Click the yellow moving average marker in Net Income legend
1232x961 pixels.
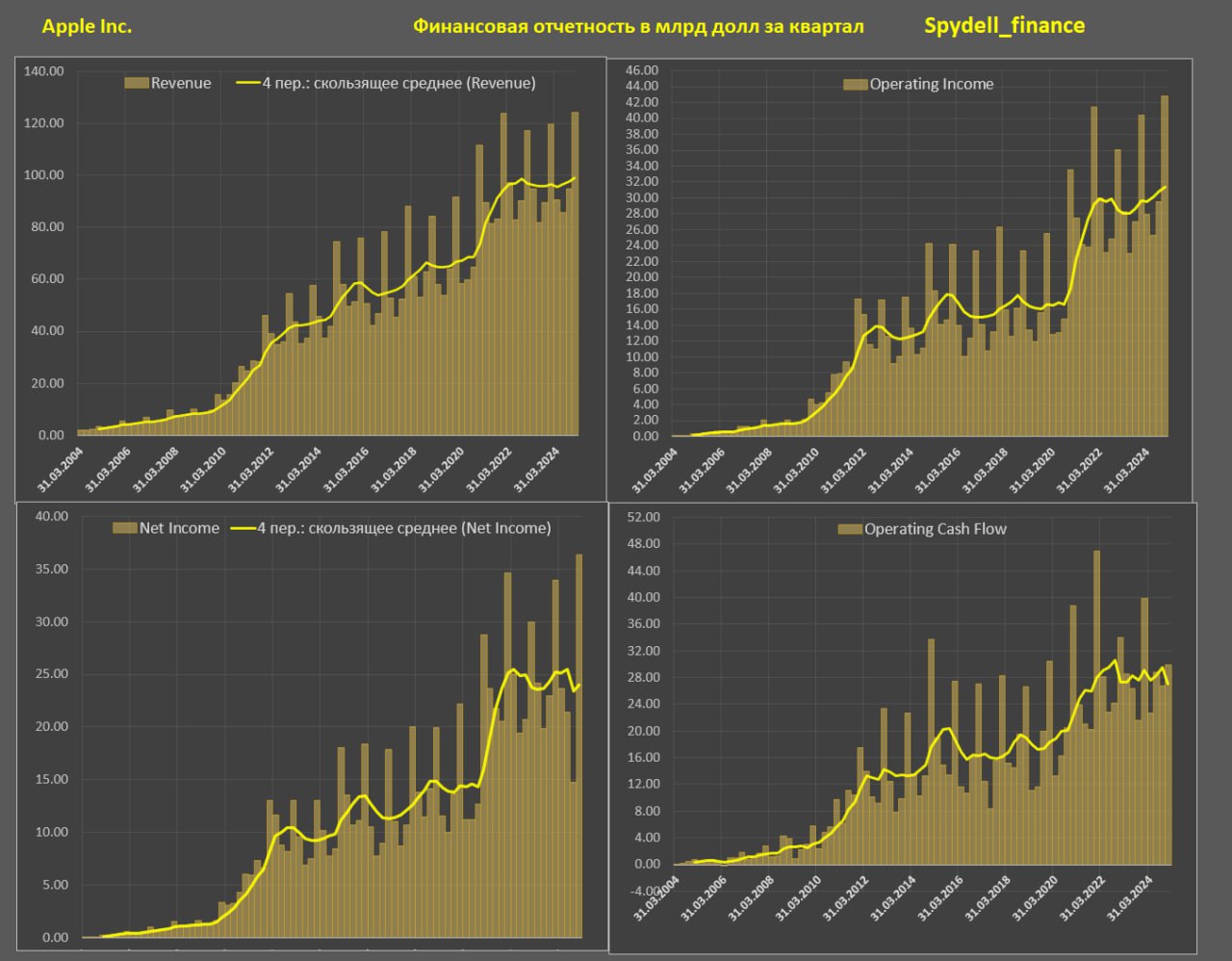(x=243, y=529)
